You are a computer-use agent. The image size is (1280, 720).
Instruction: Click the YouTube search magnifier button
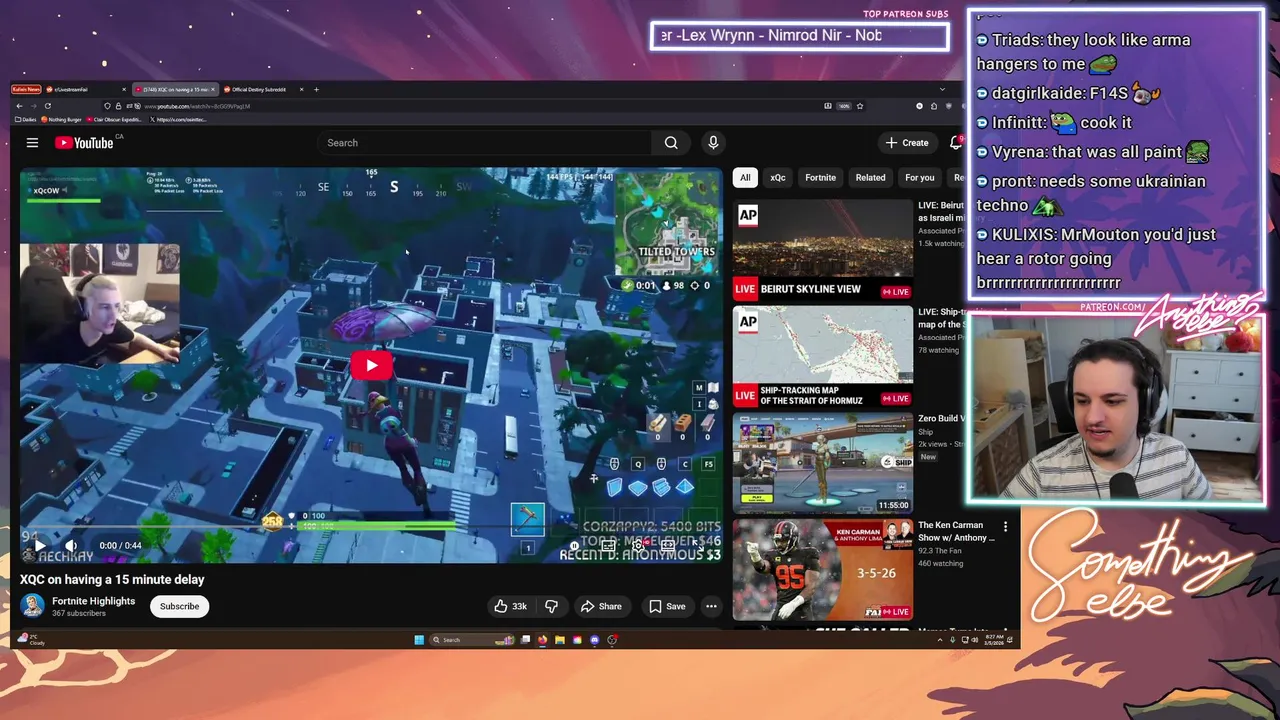pos(671,143)
